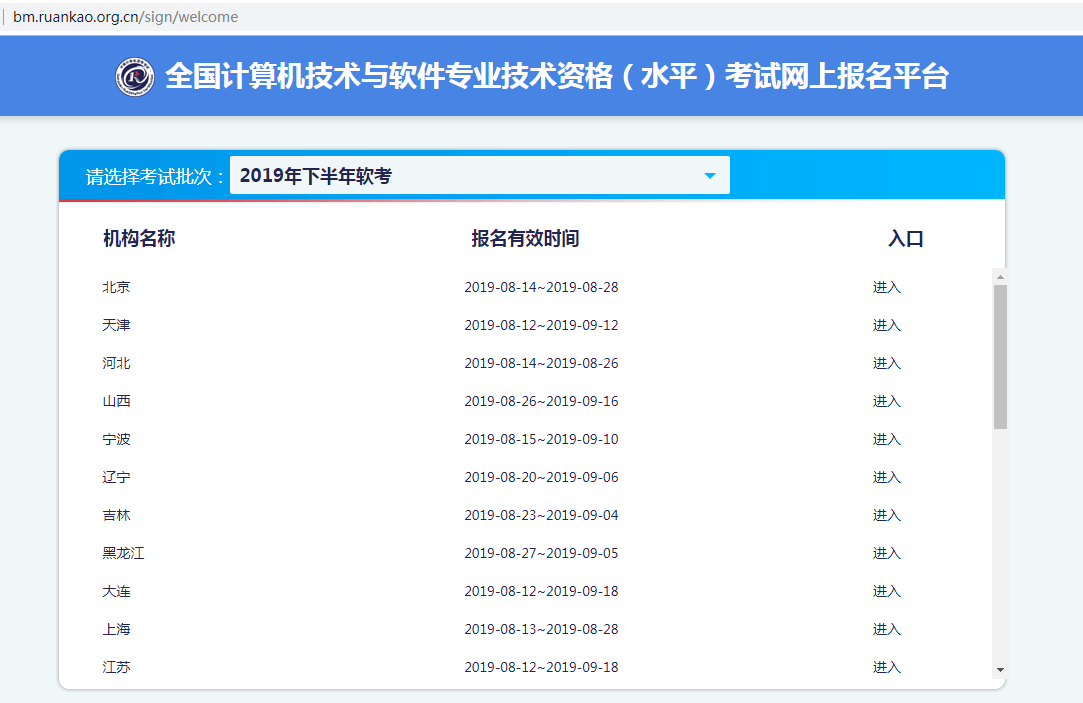
Task: Select the 天津 institution name
Action: pyautogui.click(x=116, y=325)
